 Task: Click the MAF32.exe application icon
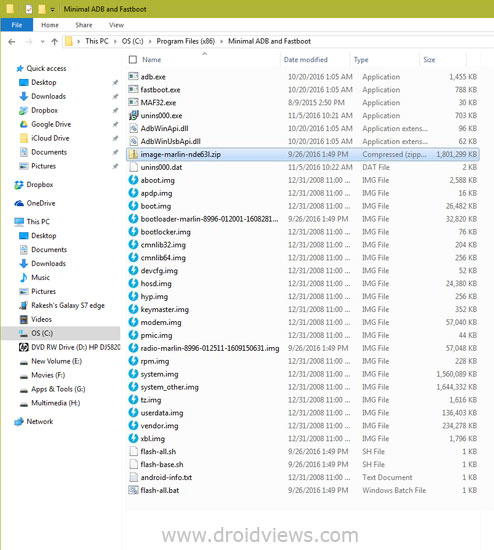coord(133,102)
